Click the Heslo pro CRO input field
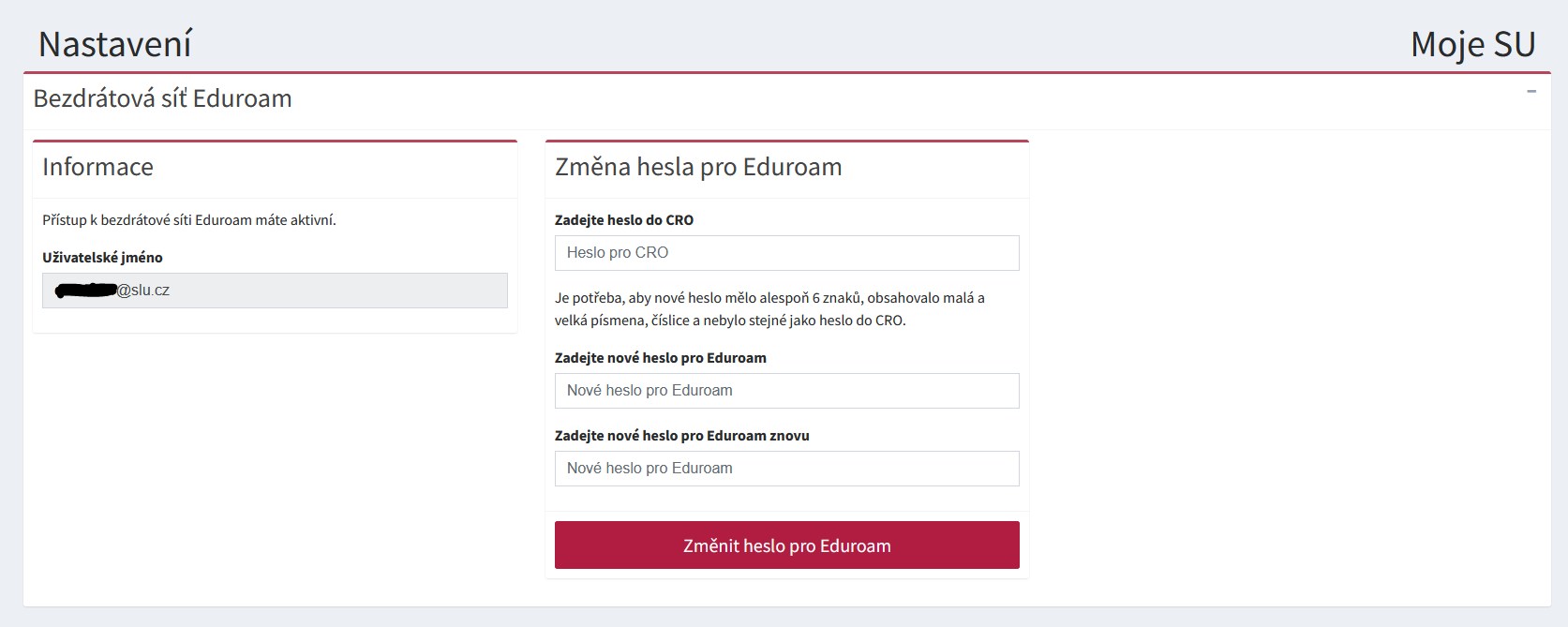Image resolution: width=1568 pixels, height=627 pixels. [787, 253]
